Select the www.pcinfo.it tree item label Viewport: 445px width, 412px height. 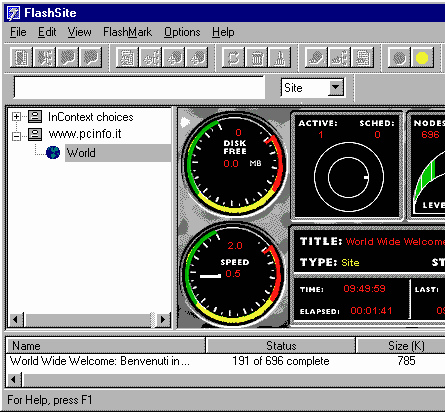point(85,134)
